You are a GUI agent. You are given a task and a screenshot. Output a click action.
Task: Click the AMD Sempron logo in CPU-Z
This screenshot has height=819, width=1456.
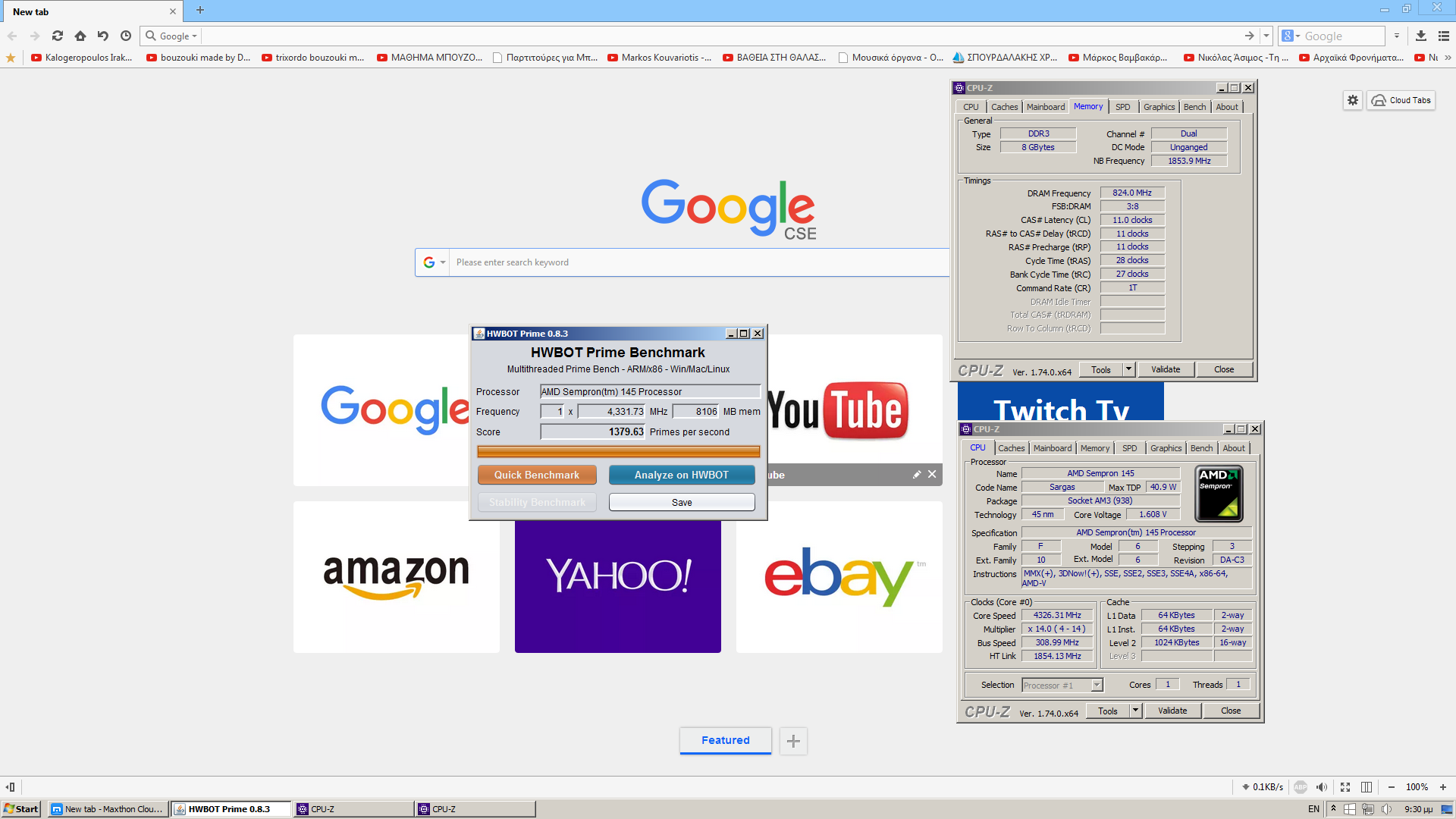click(x=1219, y=494)
